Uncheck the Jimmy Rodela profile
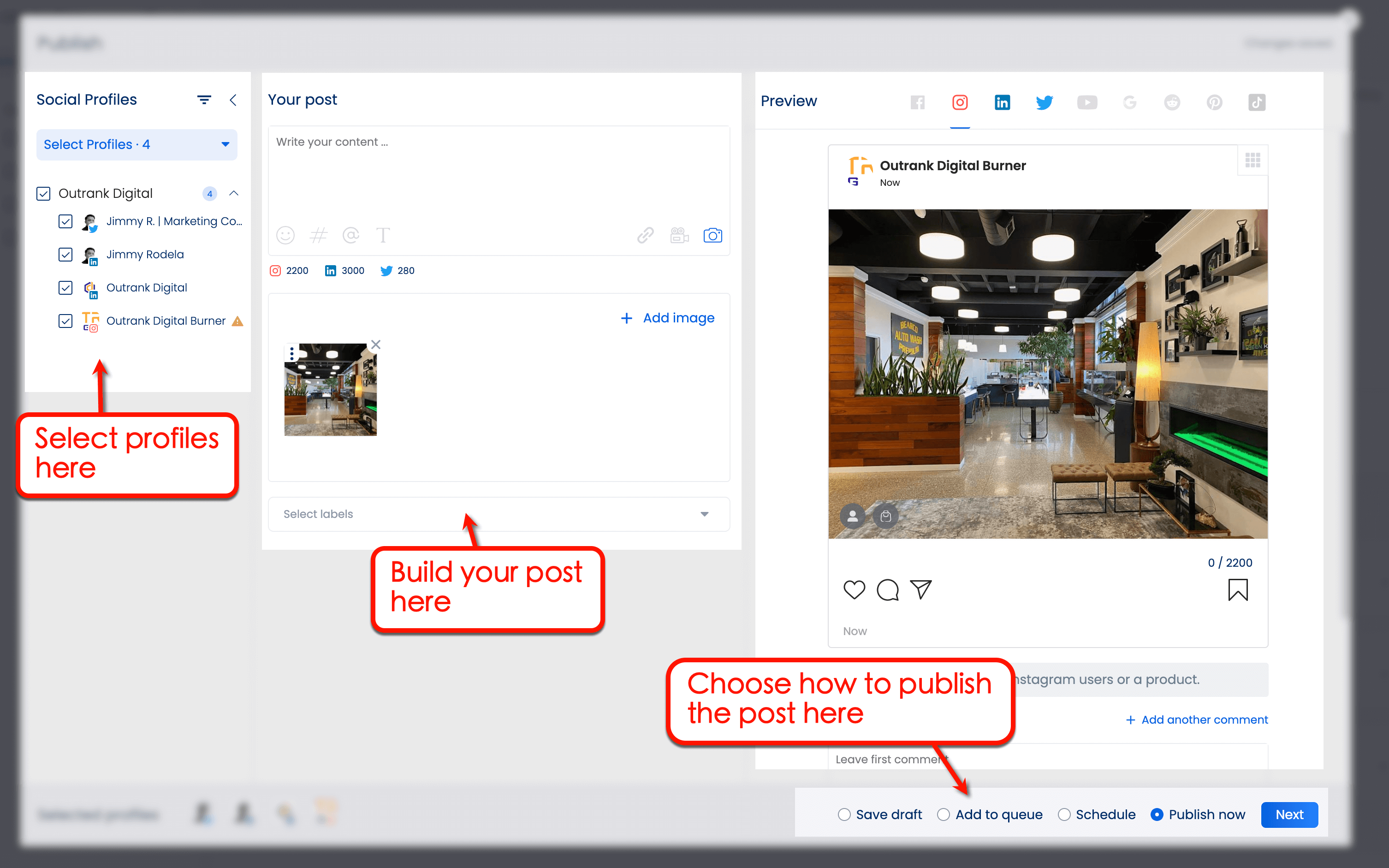Screen dimensions: 1389x868 click(x=65, y=254)
